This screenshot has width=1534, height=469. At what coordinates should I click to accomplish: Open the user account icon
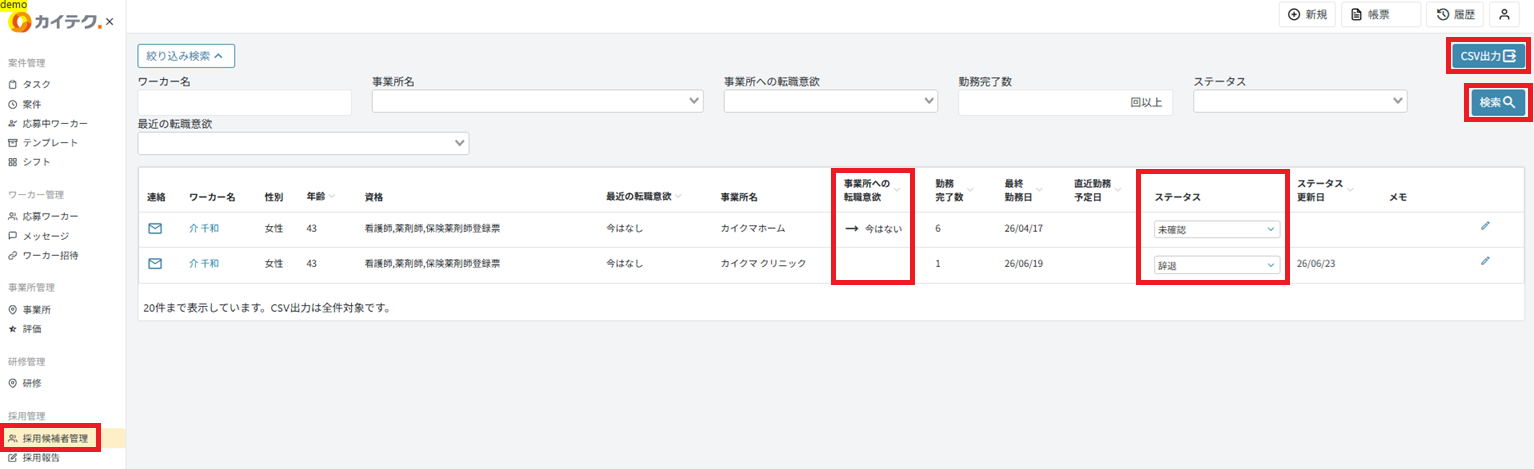click(1505, 14)
